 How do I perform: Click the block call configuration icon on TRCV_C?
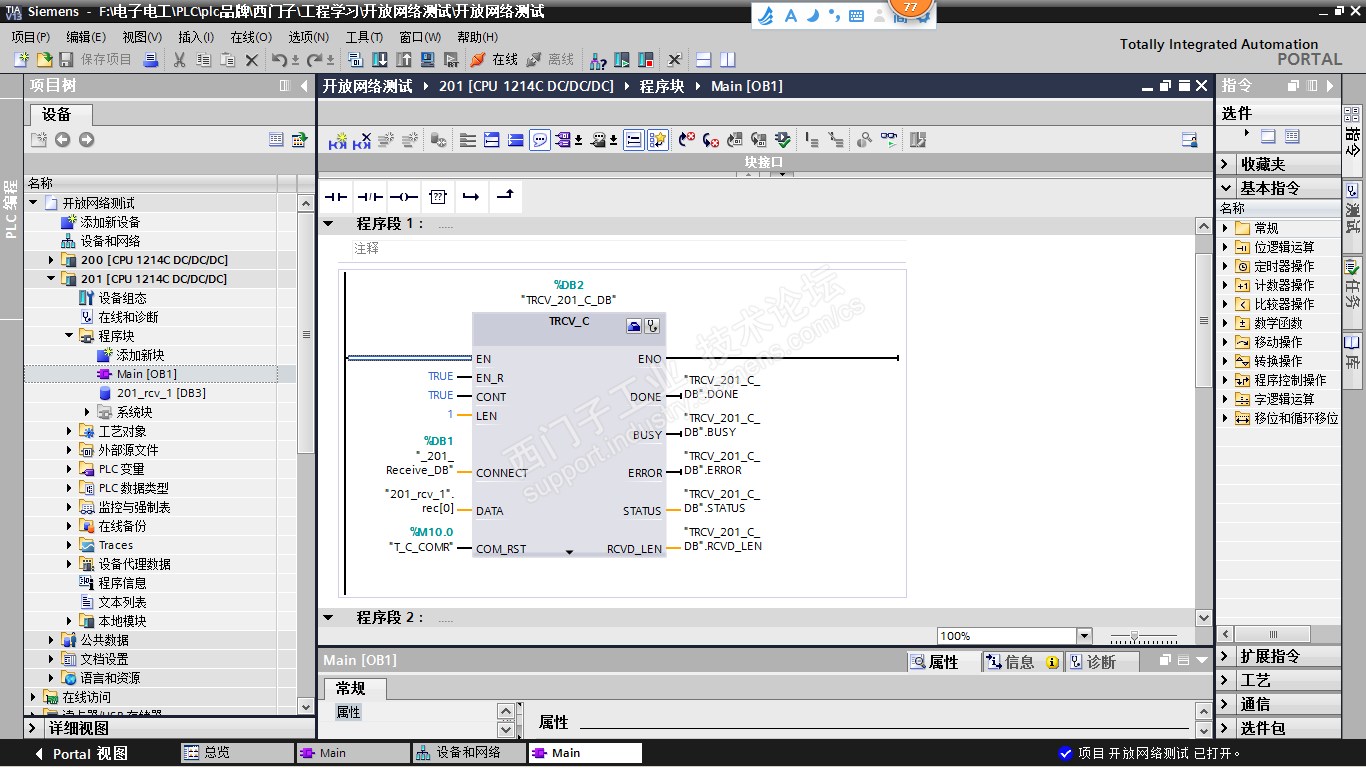pos(634,325)
